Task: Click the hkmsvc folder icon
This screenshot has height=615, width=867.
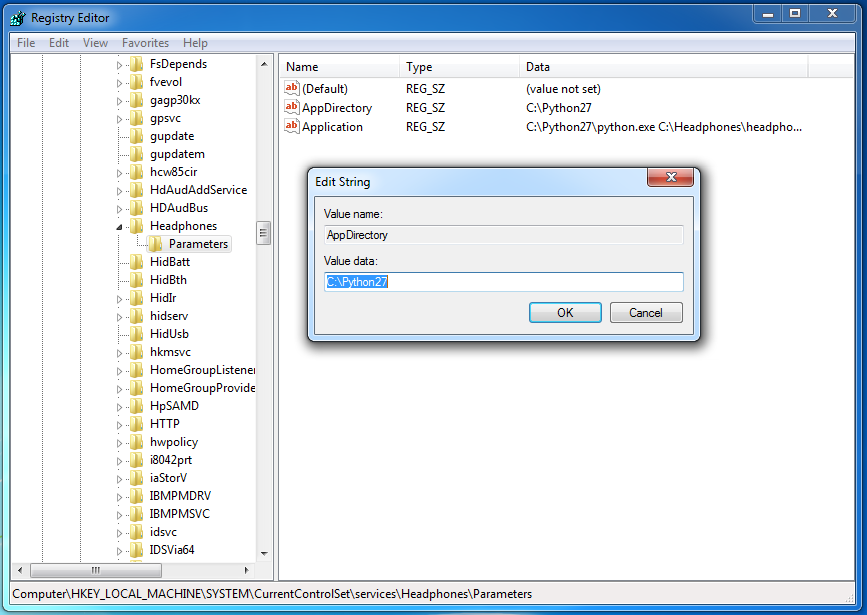Action: click(x=137, y=352)
